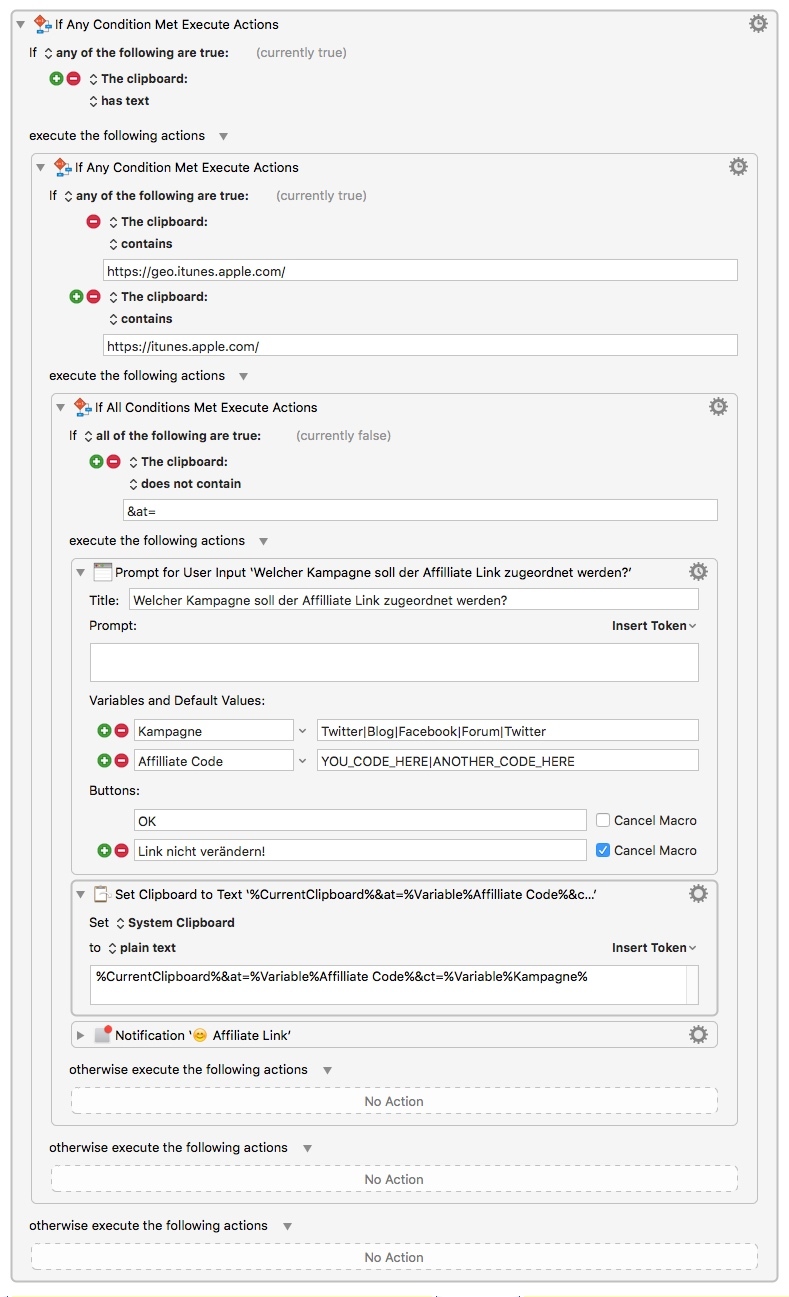
Task: Change 'System Clipboard' target selector
Action: 175,923
